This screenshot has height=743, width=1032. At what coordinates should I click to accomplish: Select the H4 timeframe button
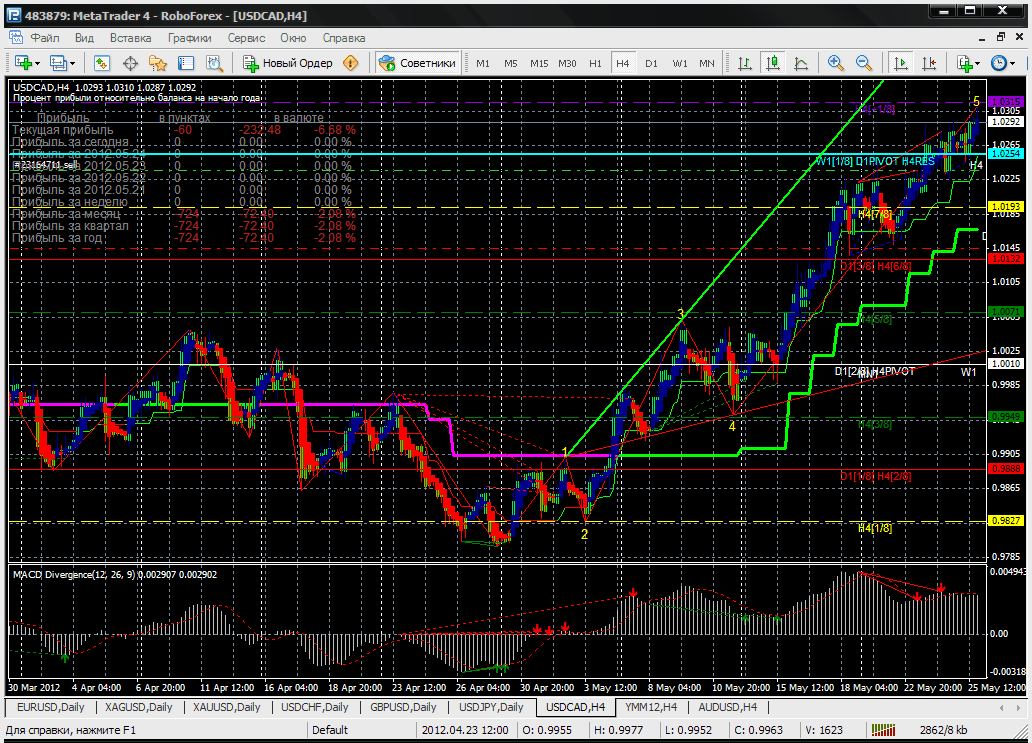click(623, 64)
